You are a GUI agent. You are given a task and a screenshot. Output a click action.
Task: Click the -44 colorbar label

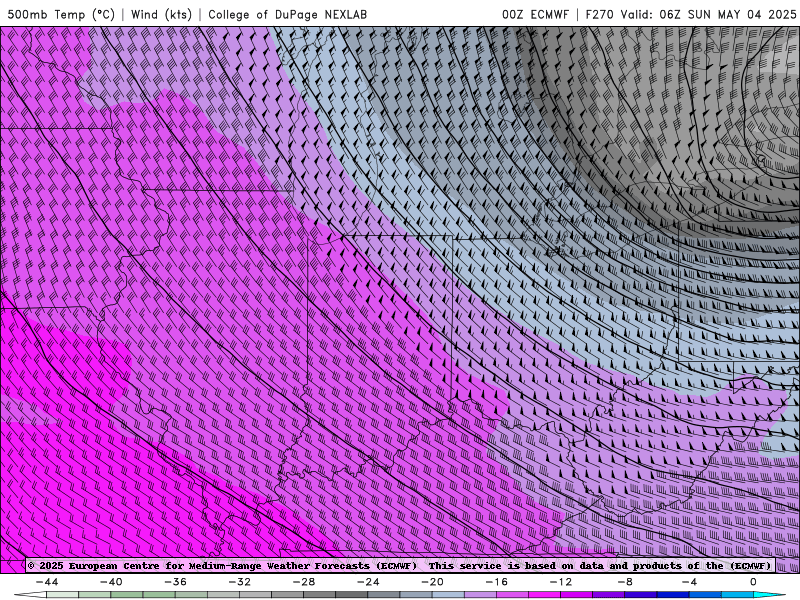(47, 582)
